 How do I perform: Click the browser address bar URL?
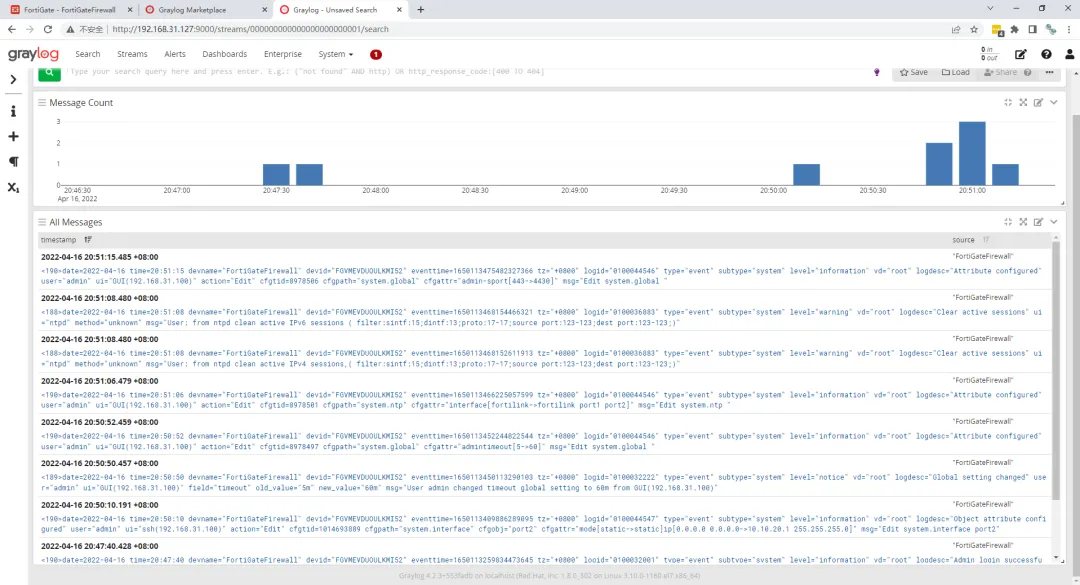pos(250,30)
